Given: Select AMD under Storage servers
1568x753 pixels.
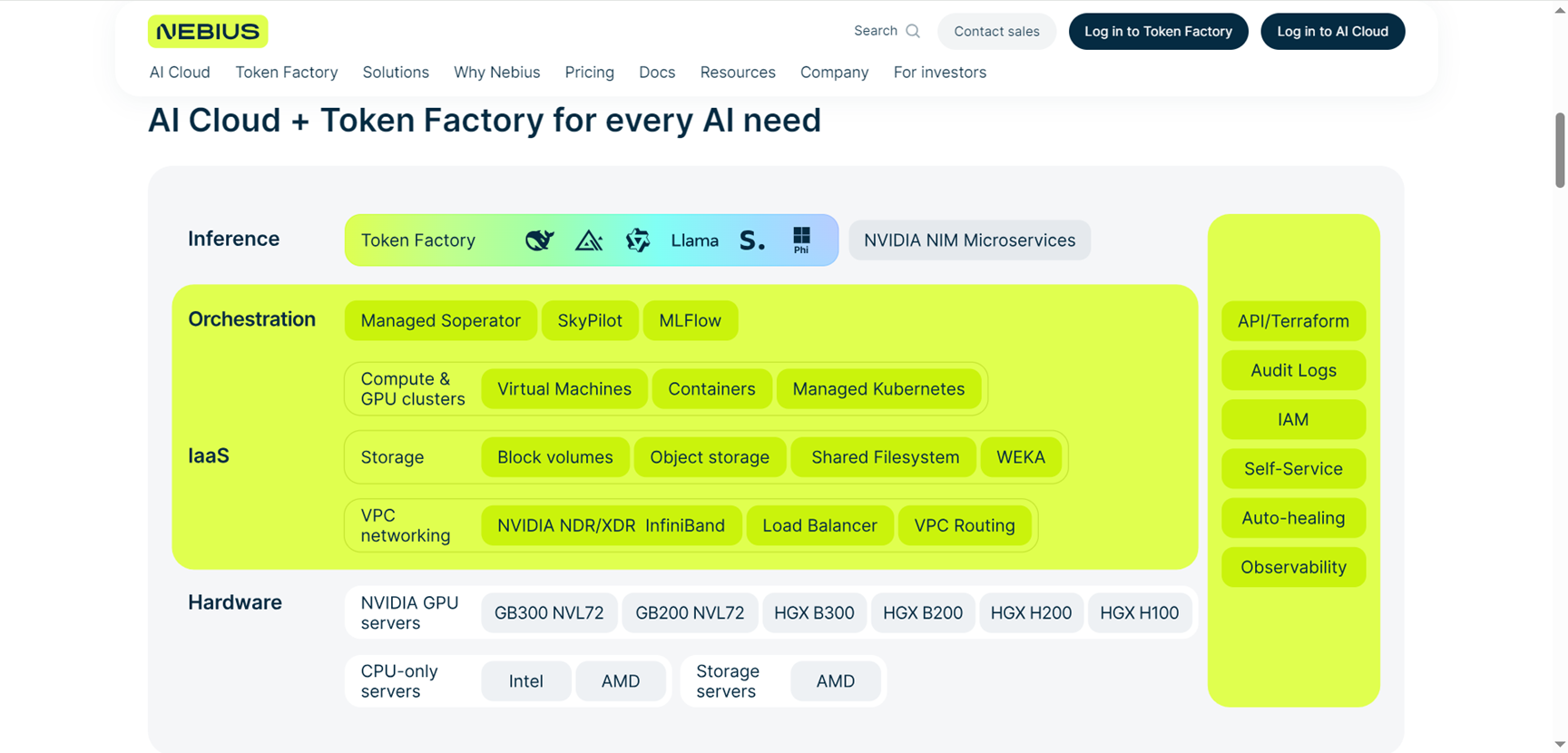Looking at the screenshot, I should [x=836, y=681].
